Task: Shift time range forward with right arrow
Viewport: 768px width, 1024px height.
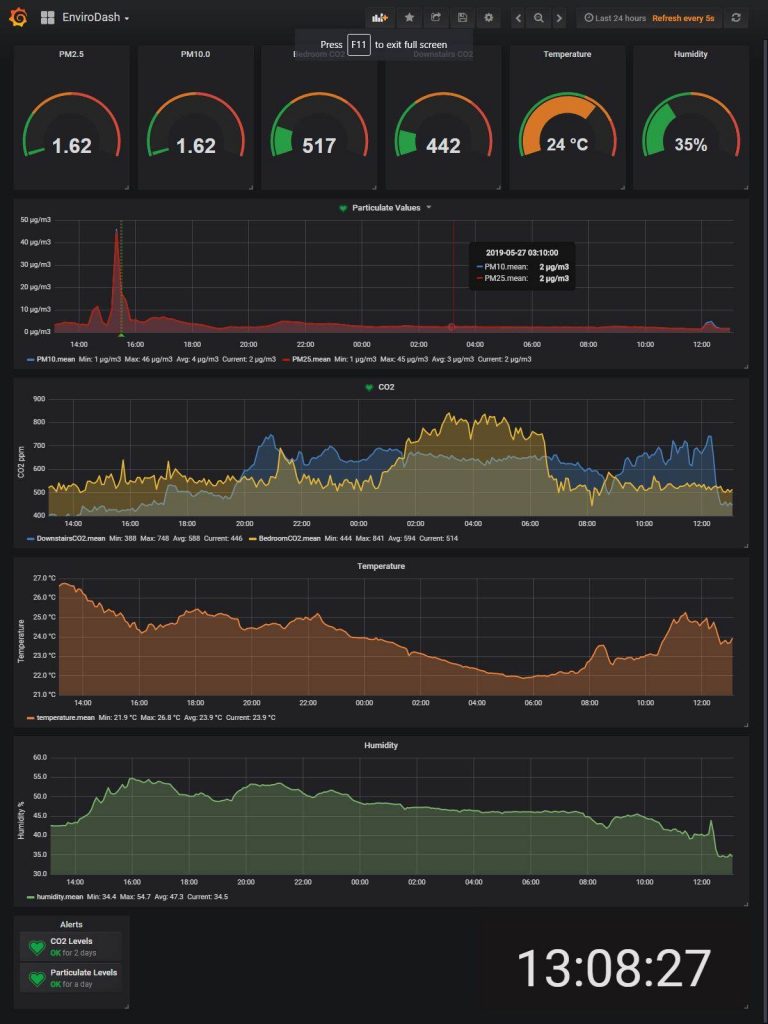Action: [x=559, y=18]
